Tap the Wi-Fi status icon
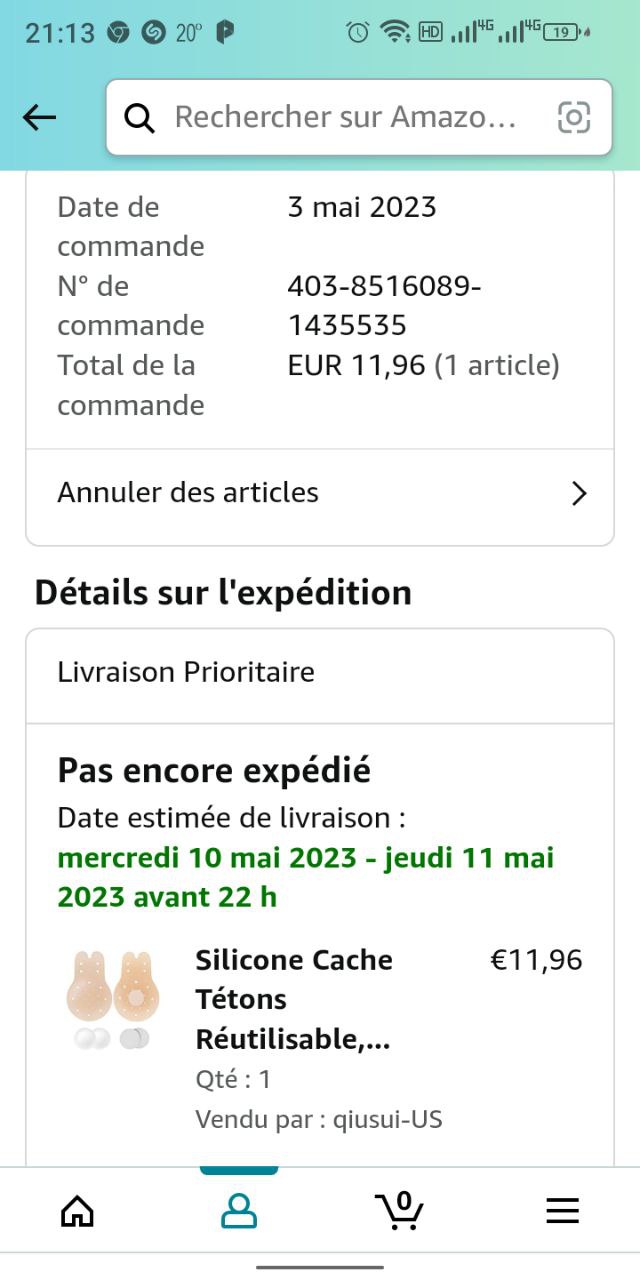 pyautogui.click(x=395, y=32)
